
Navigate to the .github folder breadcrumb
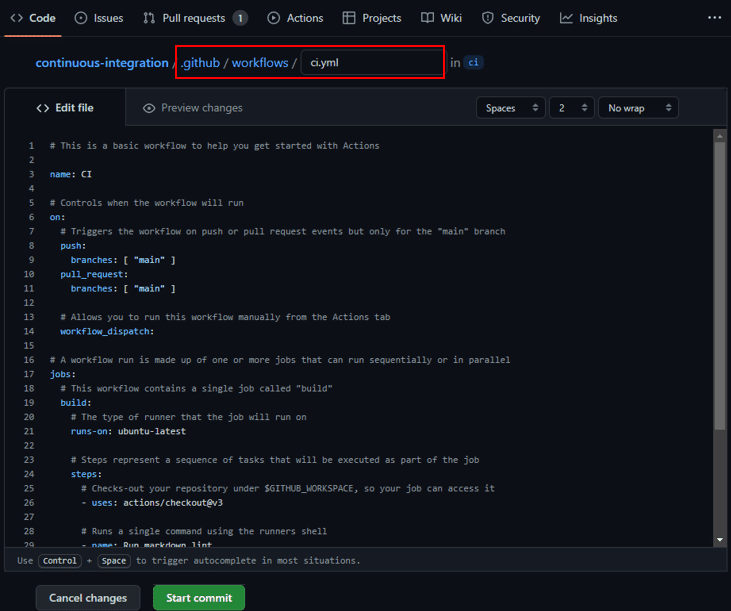200,62
